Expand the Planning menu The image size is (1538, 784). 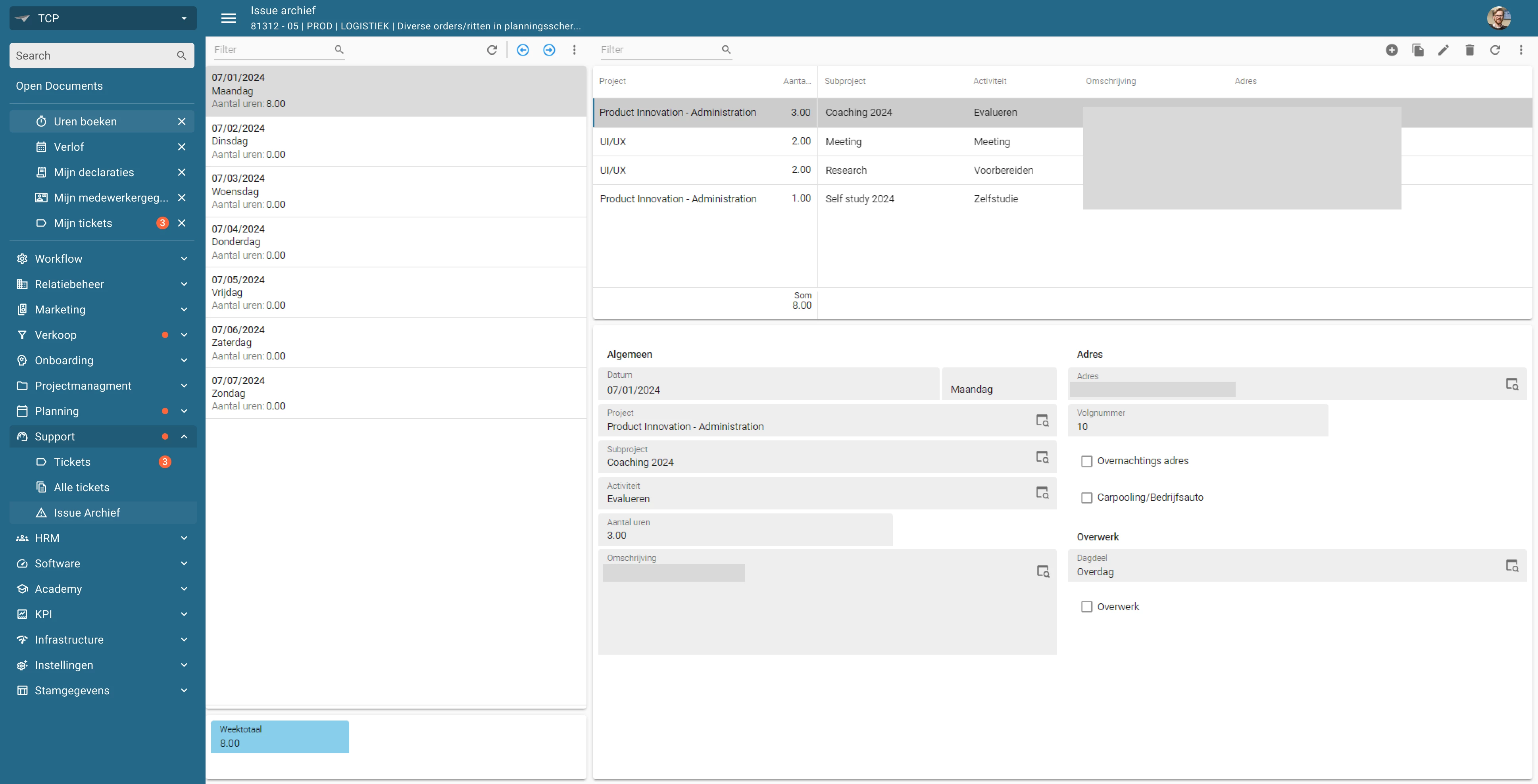103,411
